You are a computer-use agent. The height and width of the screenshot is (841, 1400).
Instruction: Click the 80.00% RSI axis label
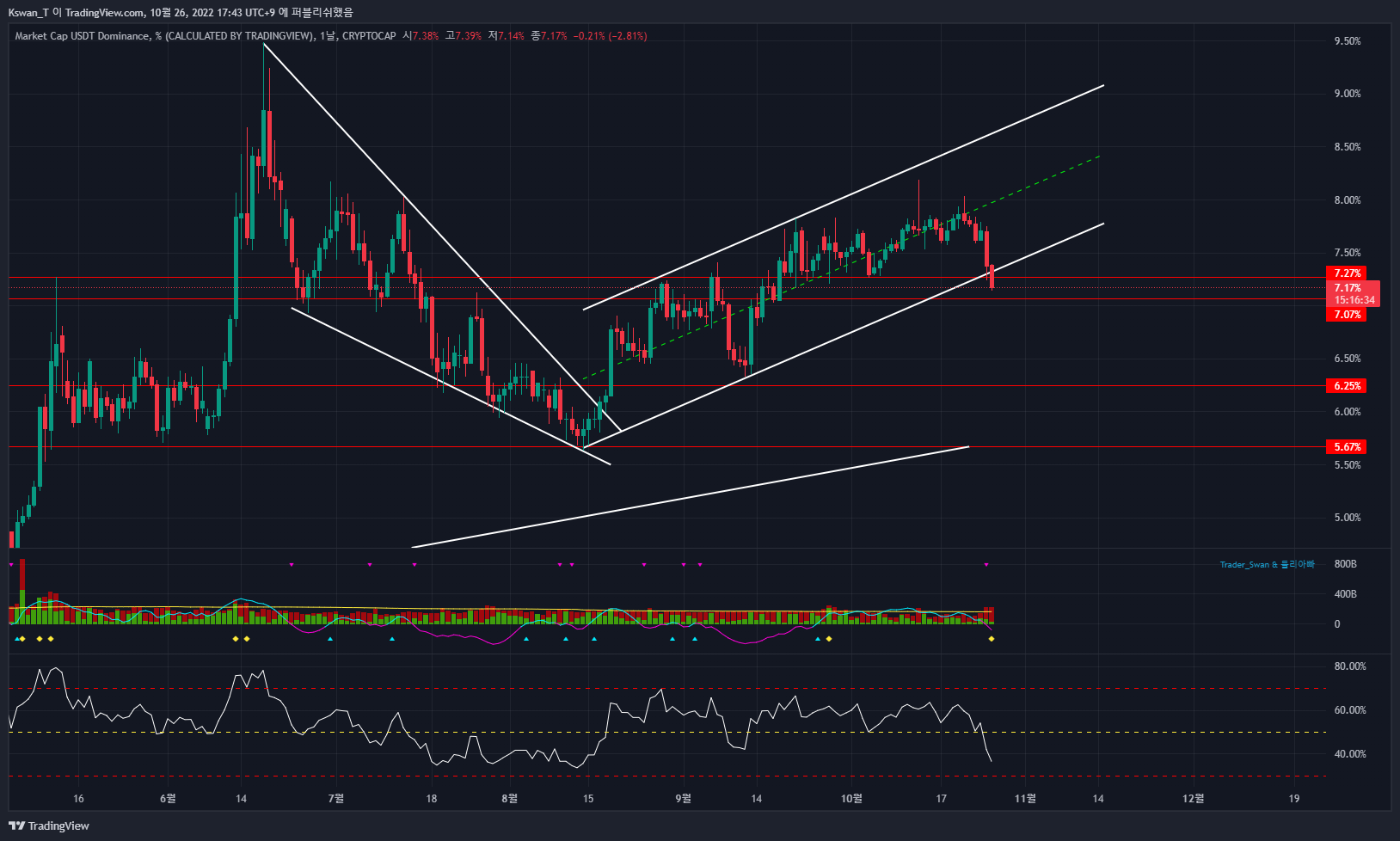[1350, 666]
